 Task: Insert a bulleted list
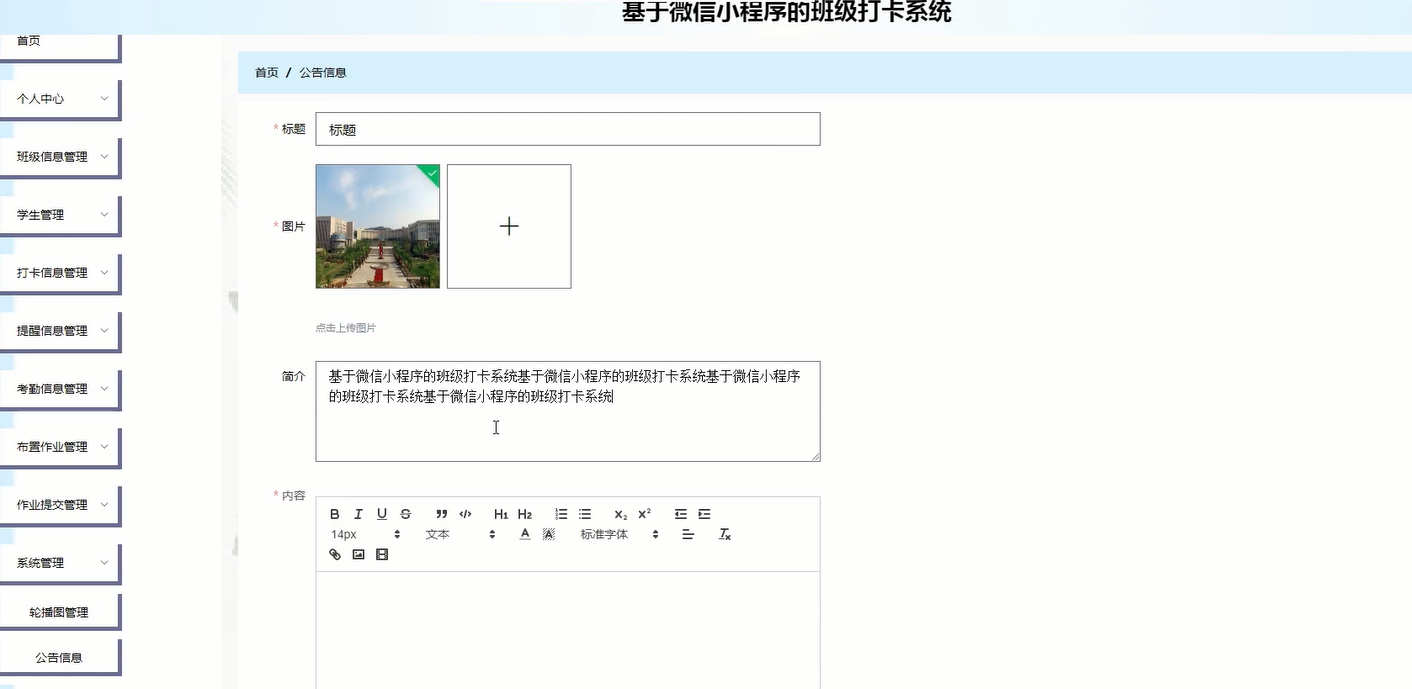585,514
